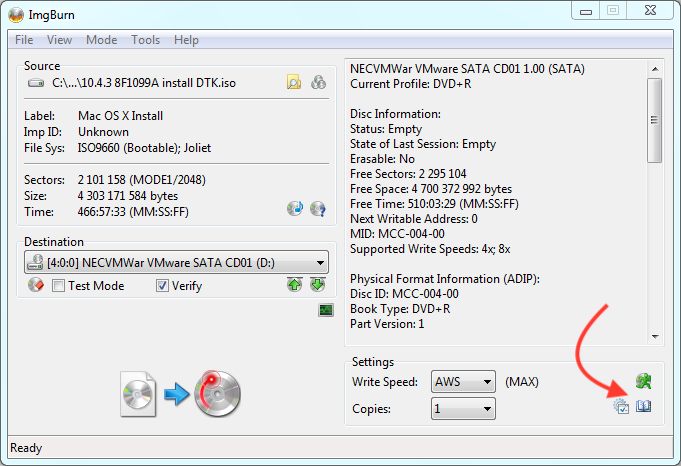
Task: Click '466:57:33 (MM:SS:FF)' time value
Action: (x=133, y=212)
